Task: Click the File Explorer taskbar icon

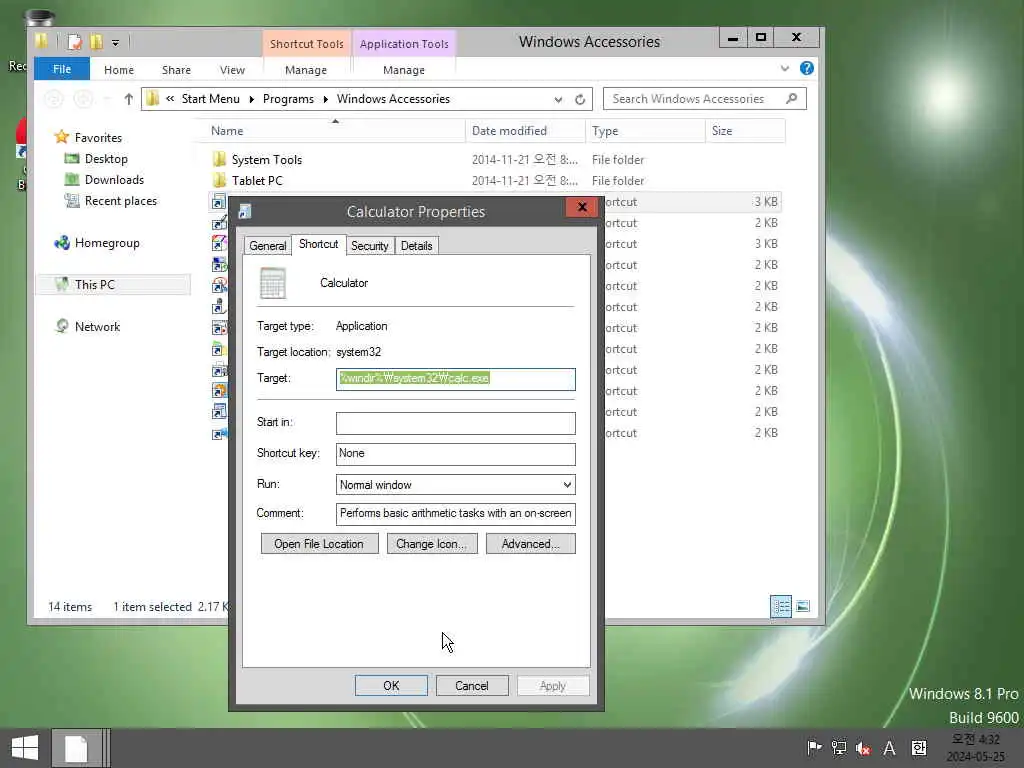Action: [x=77, y=748]
